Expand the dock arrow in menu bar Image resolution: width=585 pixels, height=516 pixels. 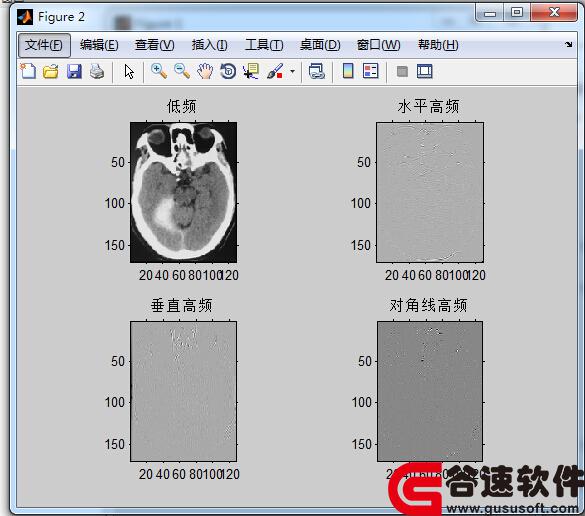coord(568,45)
